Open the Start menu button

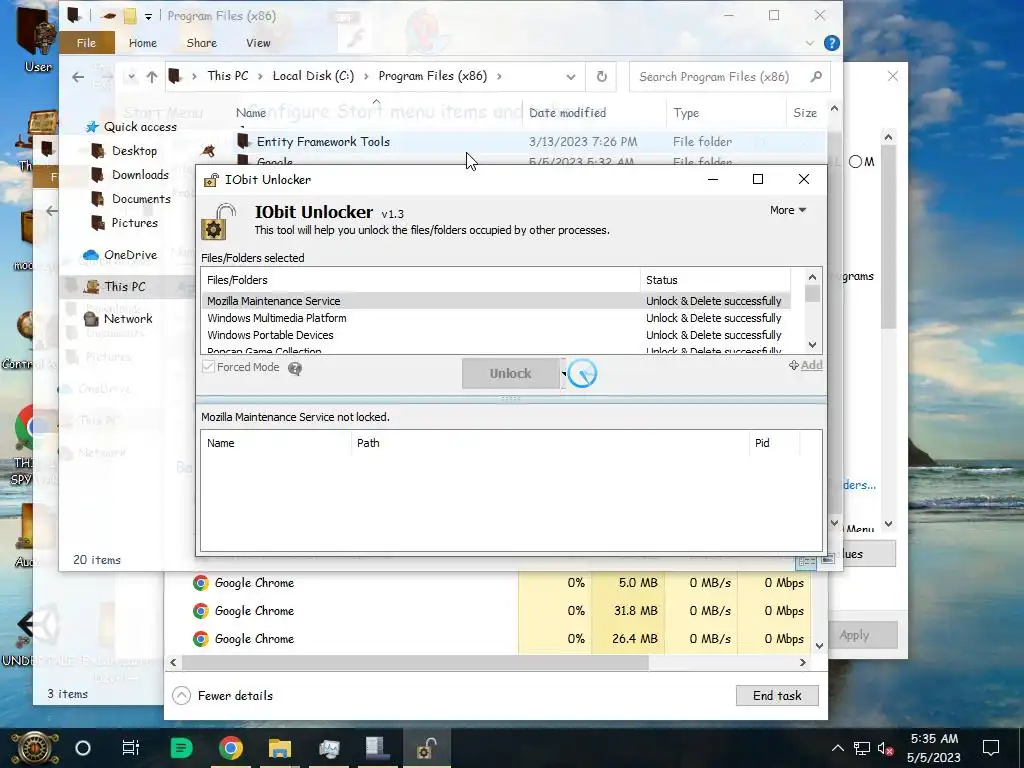coord(34,748)
